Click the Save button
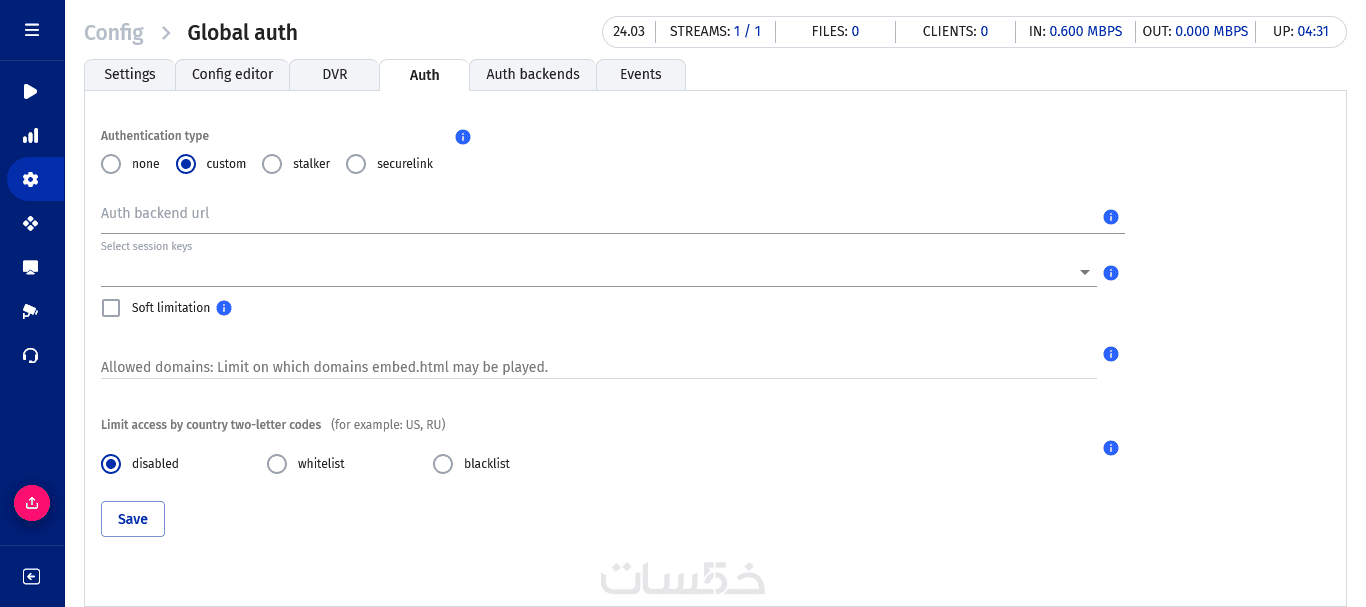The image size is (1366, 607). click(133, 519)
